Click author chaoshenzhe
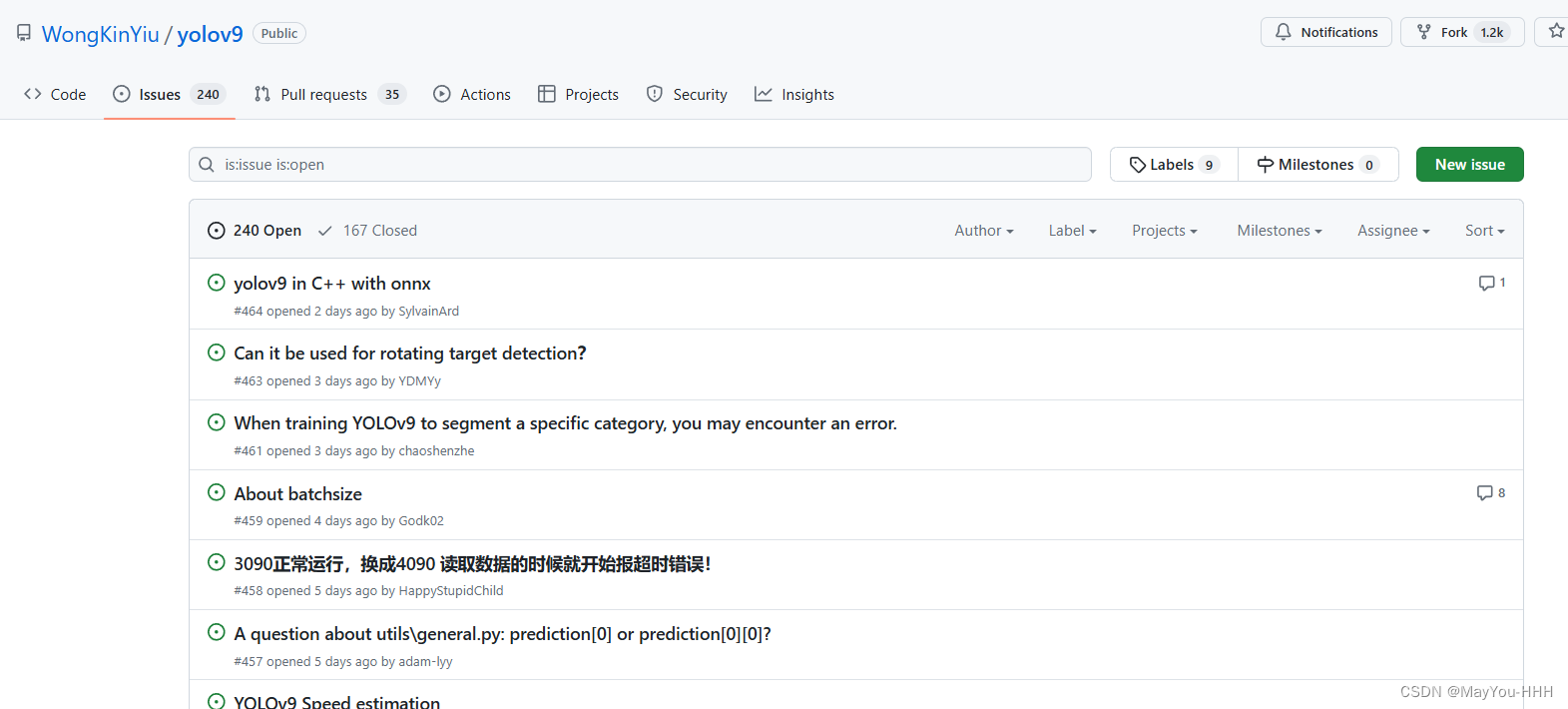The height and width of the screenshot is (709, 1568). pyautogui.click(x=436, y=451)
